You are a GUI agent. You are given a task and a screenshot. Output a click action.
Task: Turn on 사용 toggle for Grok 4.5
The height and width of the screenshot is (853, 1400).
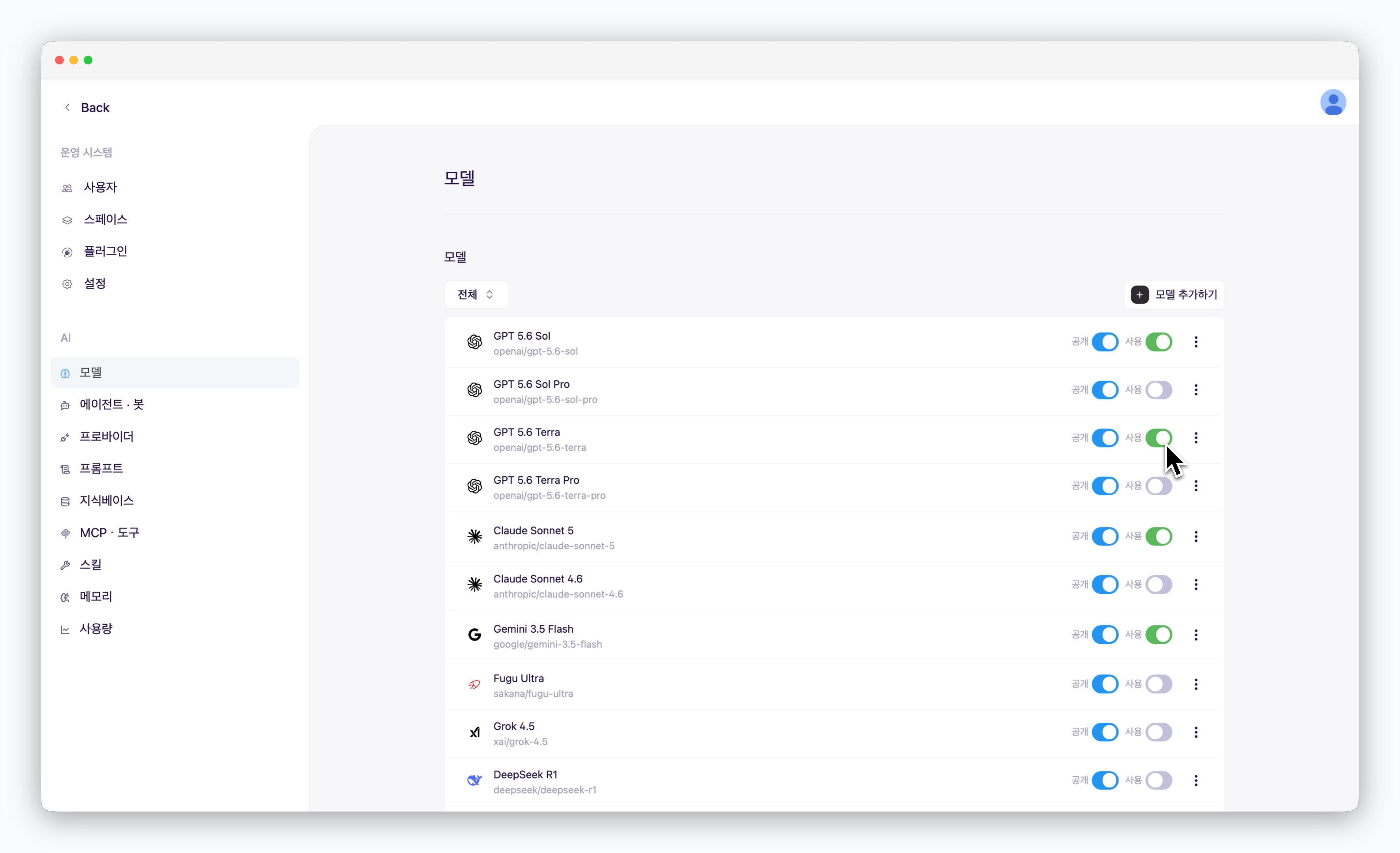(x=1159, y=733)
